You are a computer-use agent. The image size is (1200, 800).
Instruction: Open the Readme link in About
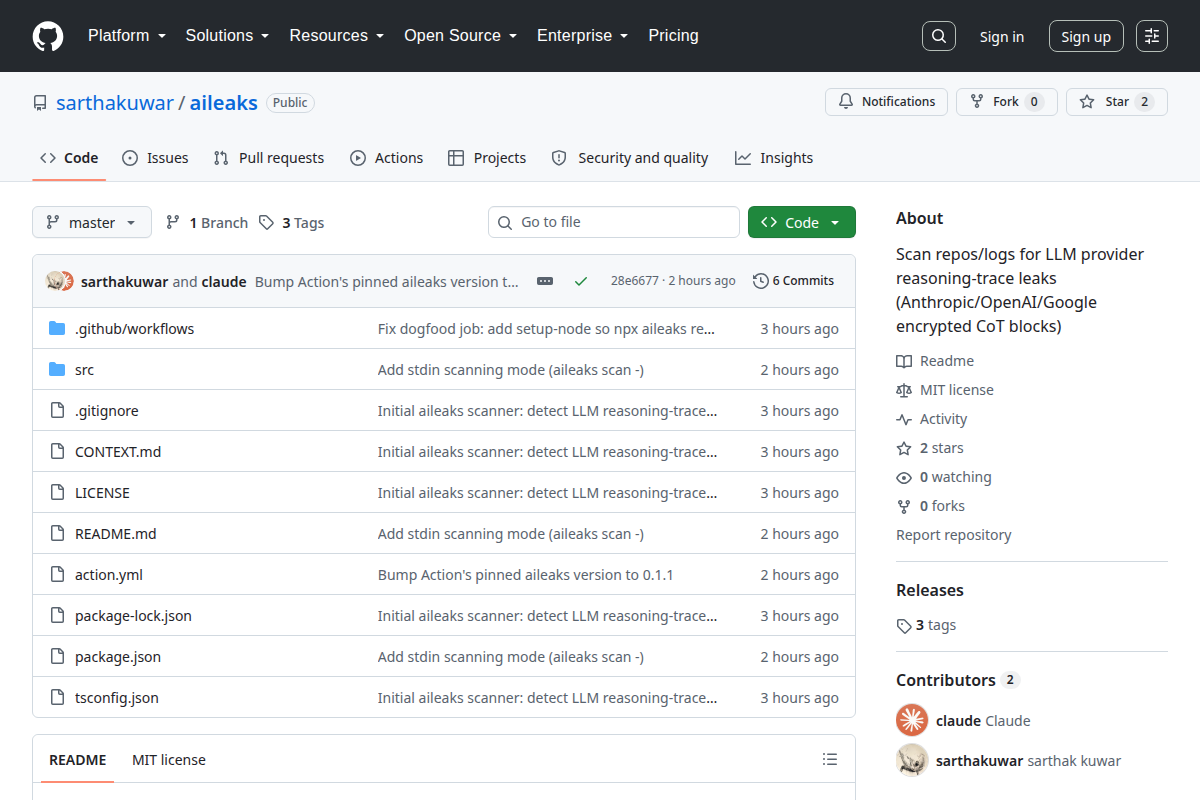[934, 361]
